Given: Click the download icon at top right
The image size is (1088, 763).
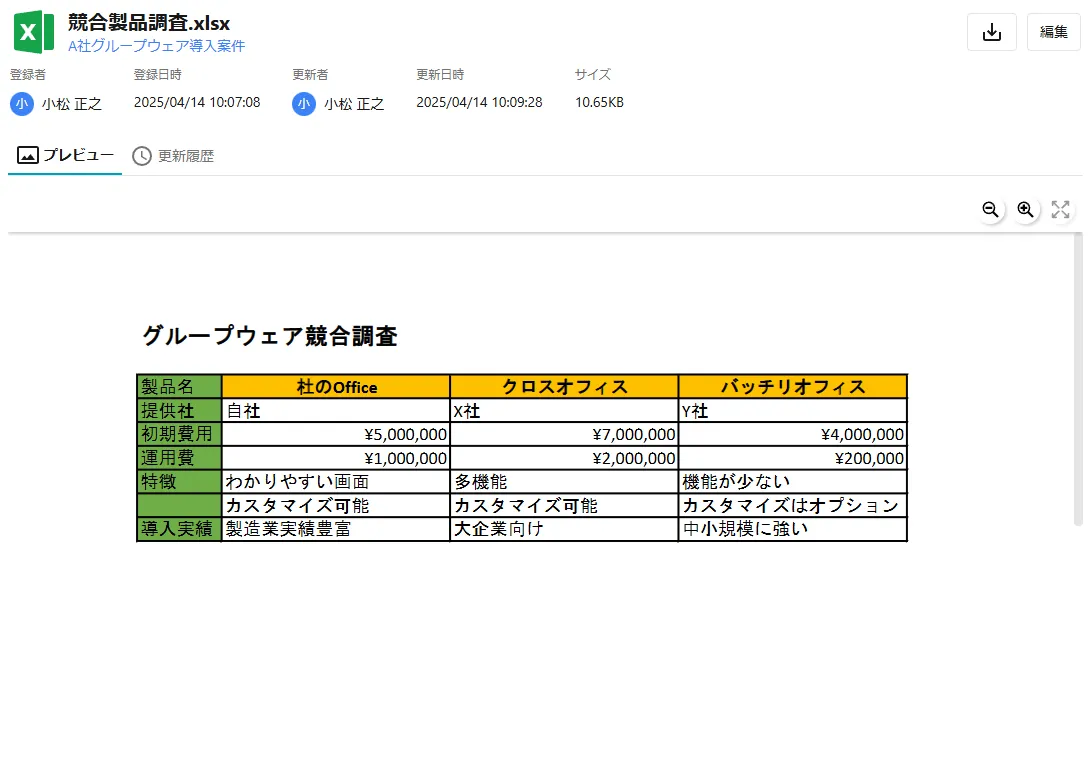Looking at the screenshot, I should click(x=991, y=32).
